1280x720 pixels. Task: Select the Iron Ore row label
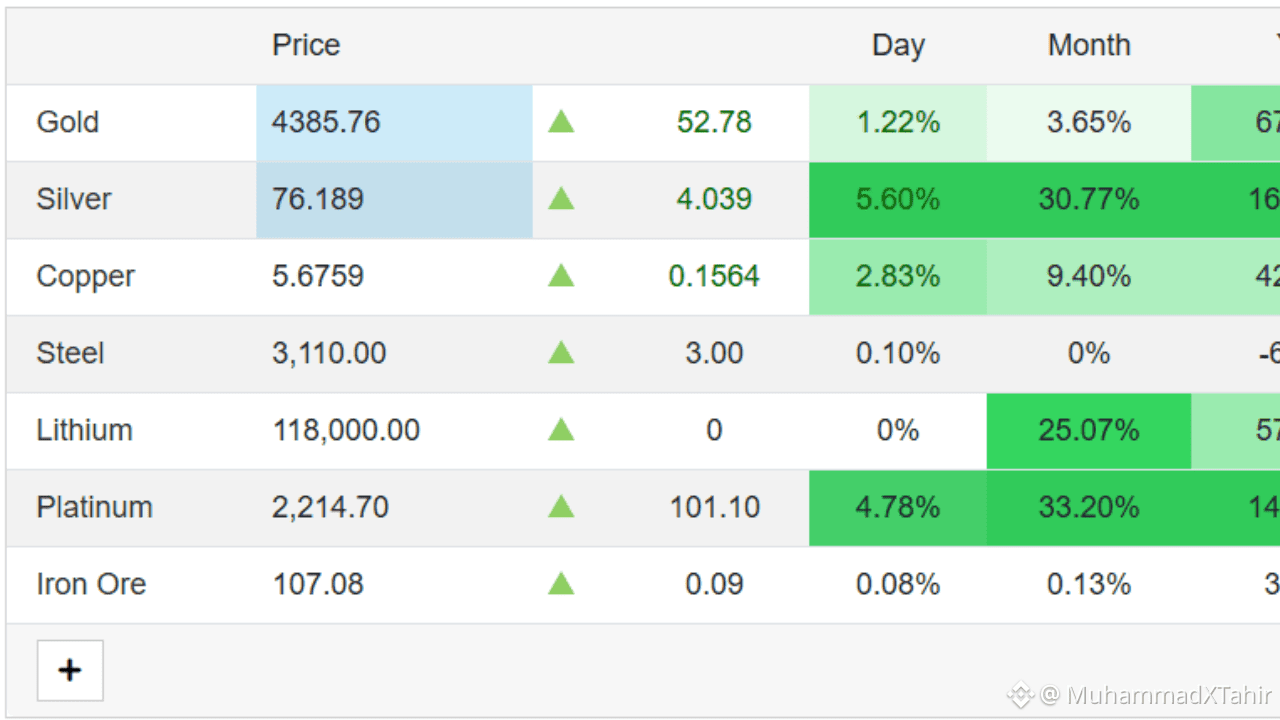point(91,584)
